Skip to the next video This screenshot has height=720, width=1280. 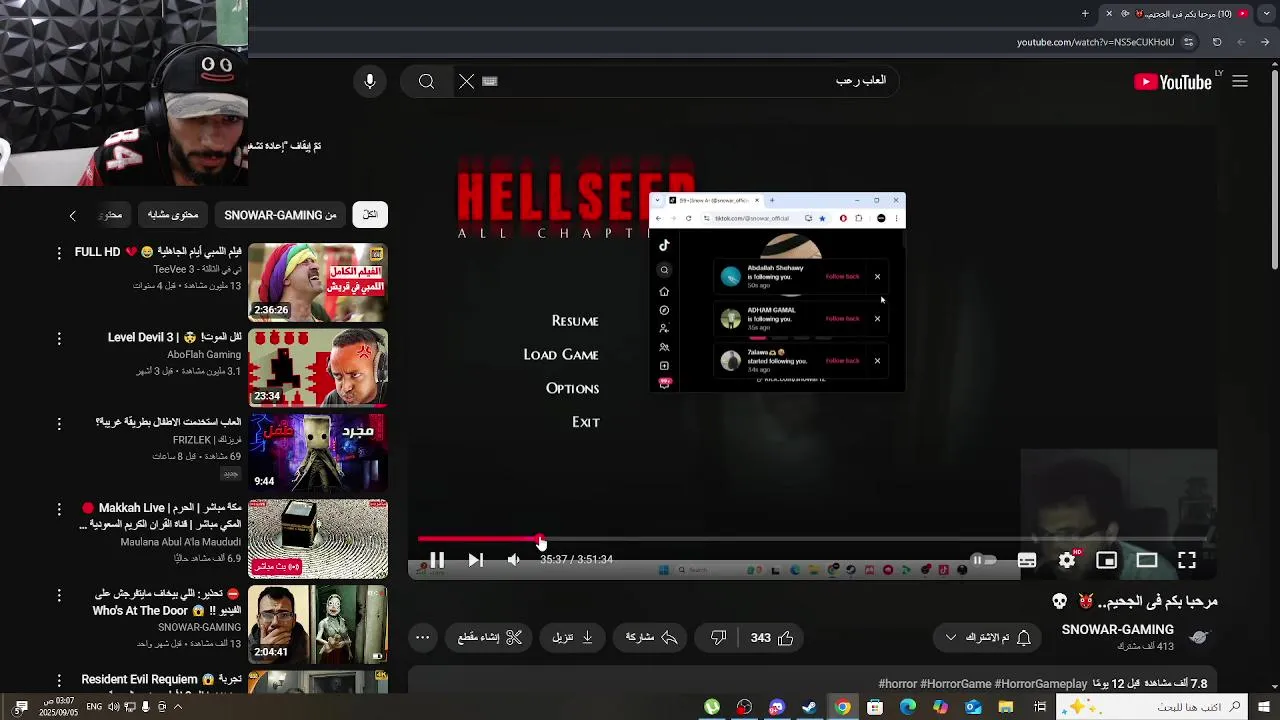pyautogui.click(x=476, y=560)
